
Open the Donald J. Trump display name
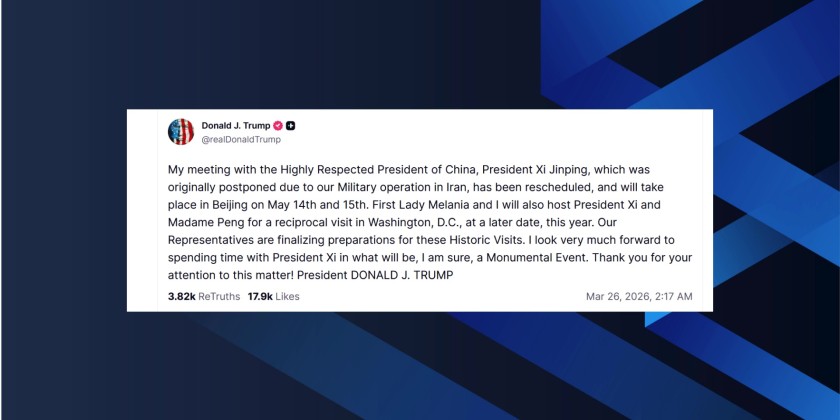pos(236,125)
